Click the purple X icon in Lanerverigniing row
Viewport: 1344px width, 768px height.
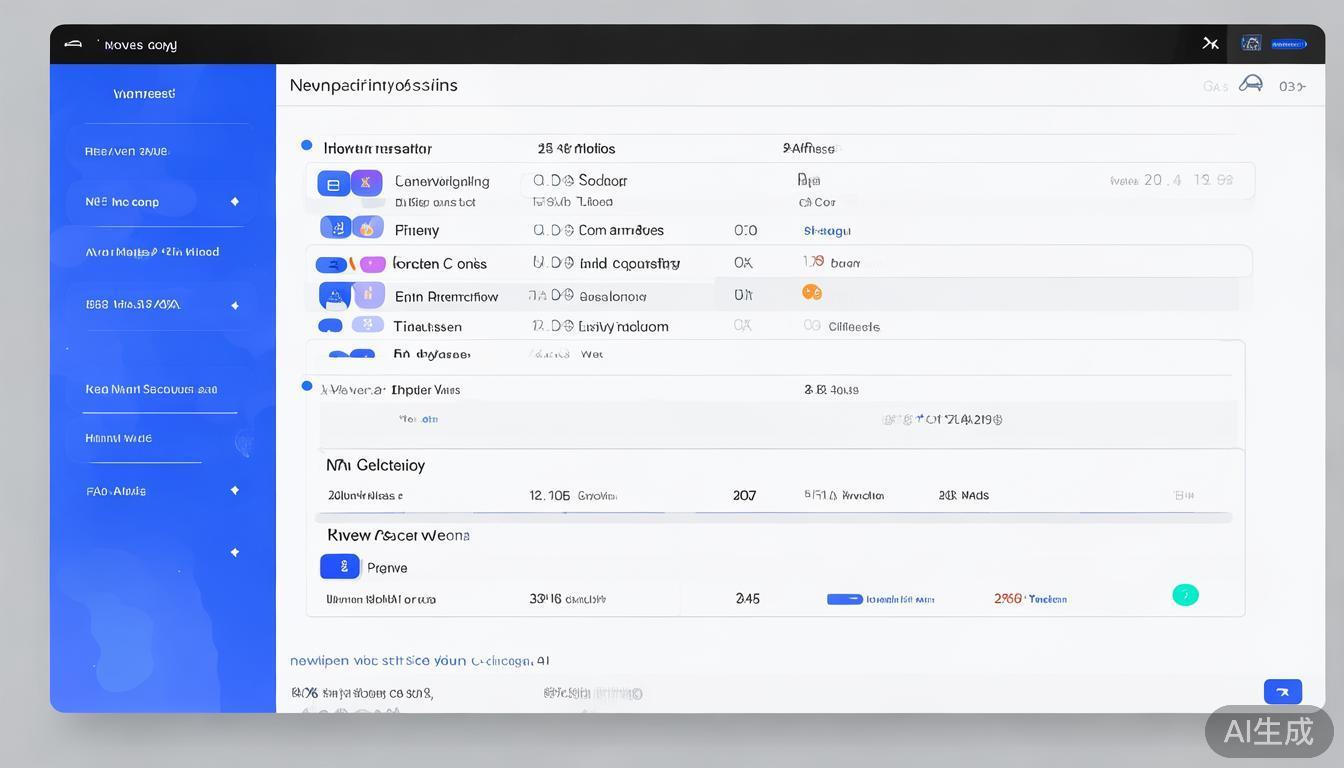point(366,182)
